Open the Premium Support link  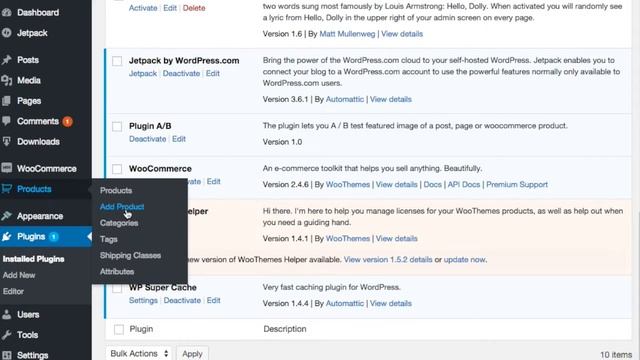click(517, 184)
